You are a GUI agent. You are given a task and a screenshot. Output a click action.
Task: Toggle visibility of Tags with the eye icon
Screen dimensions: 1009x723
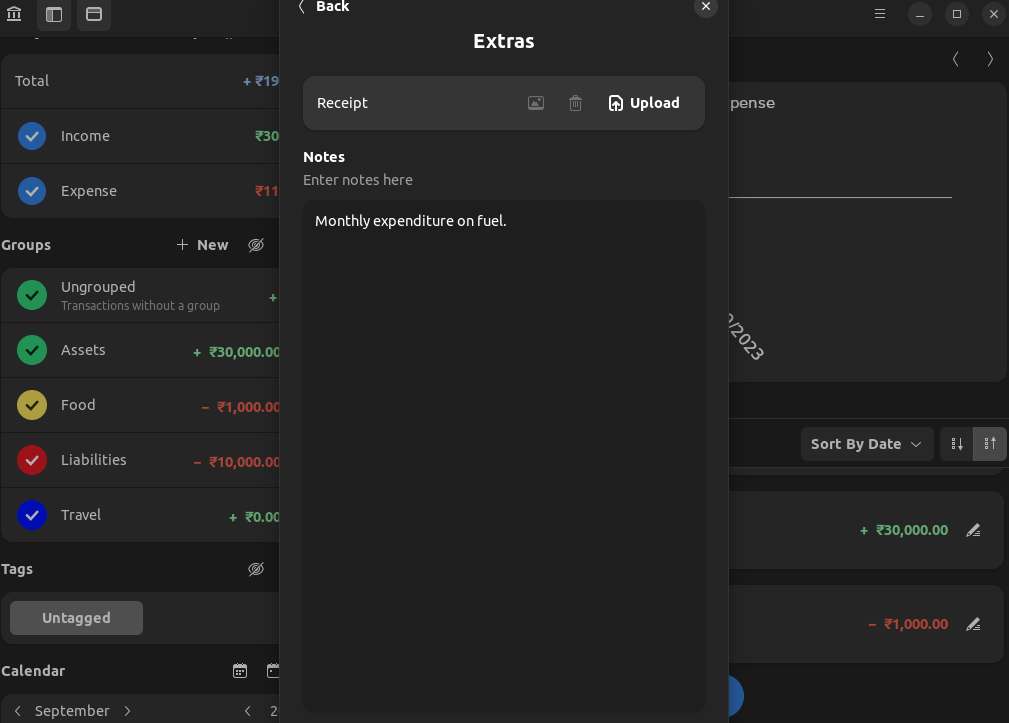point(256,568)
